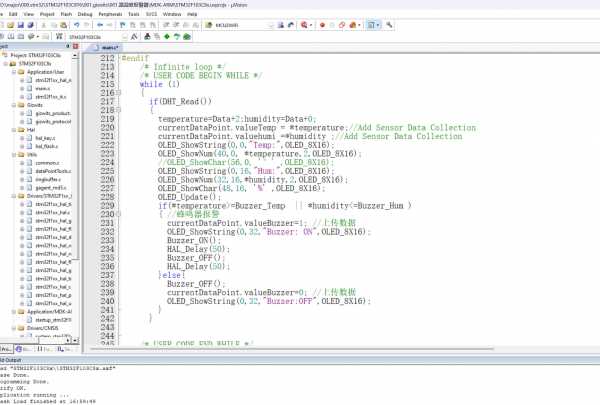This screenshot has width=600, height=405.
Task: Open the Tools menu
Action: (134, 14)
